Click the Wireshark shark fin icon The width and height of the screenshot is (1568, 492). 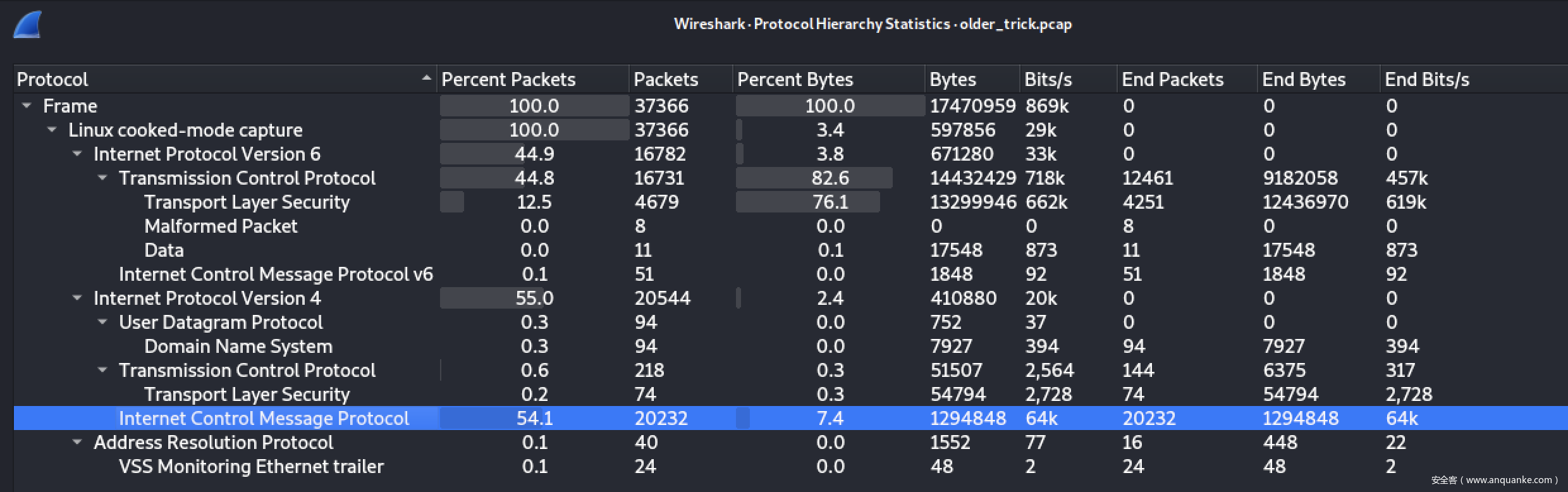point(27,25)
